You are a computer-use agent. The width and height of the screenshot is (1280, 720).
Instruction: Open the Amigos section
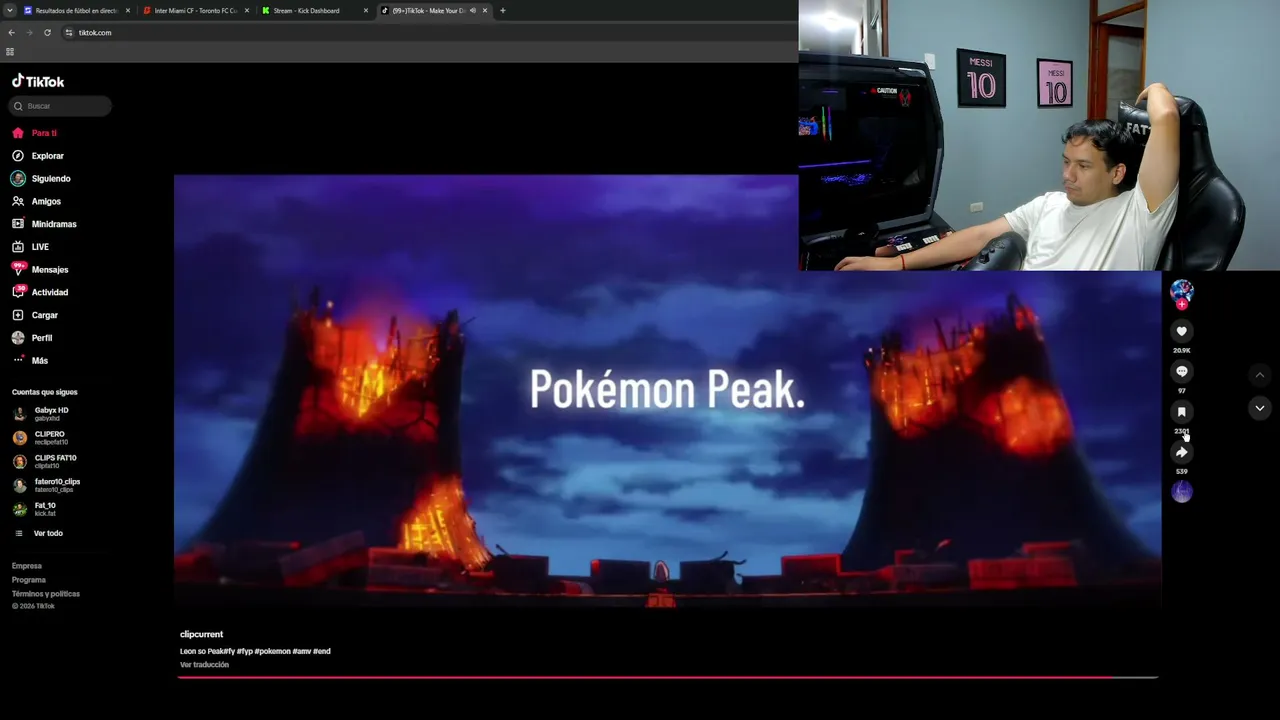tap(46, 201)
